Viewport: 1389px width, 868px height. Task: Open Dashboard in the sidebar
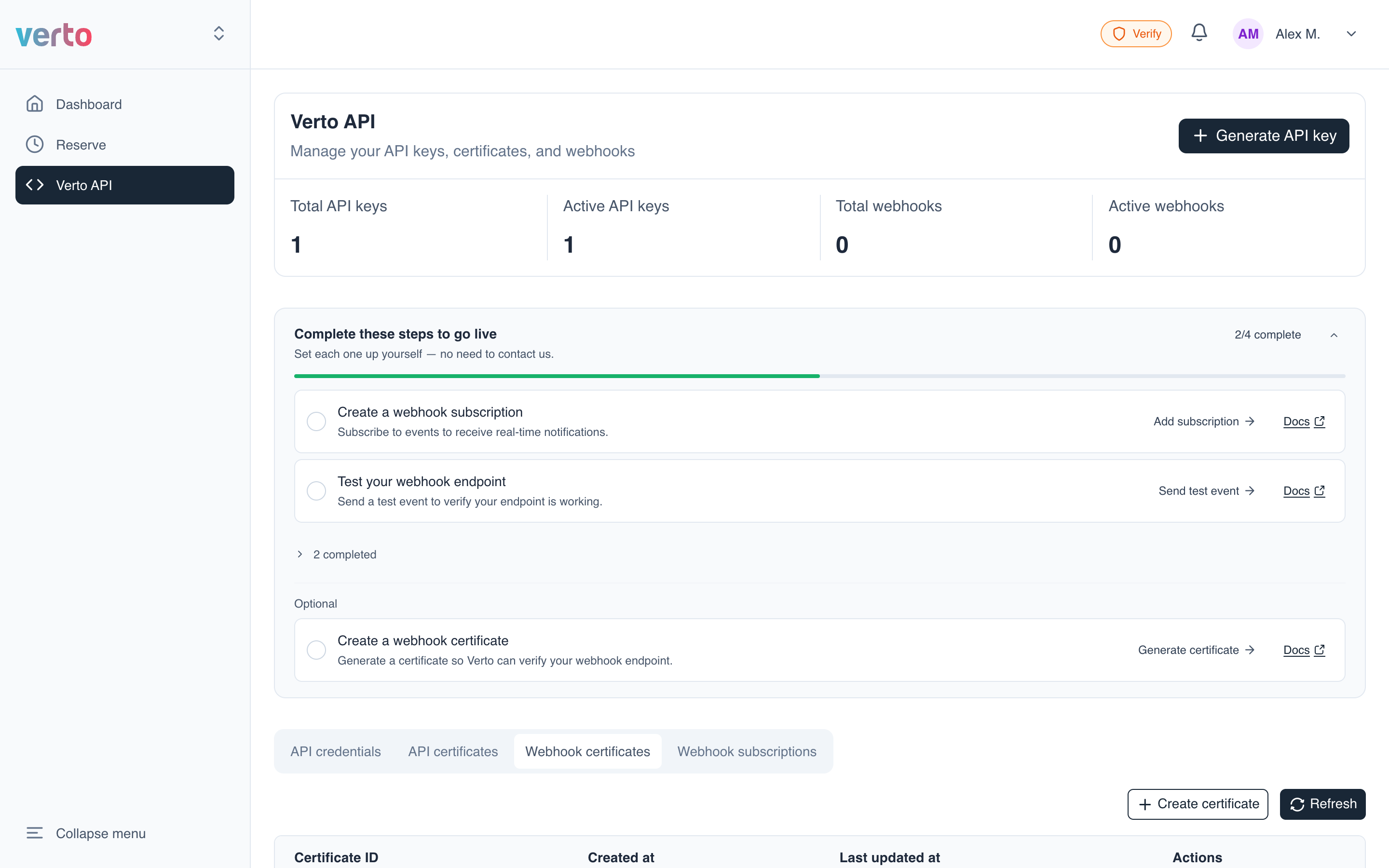tap(124, 104)
